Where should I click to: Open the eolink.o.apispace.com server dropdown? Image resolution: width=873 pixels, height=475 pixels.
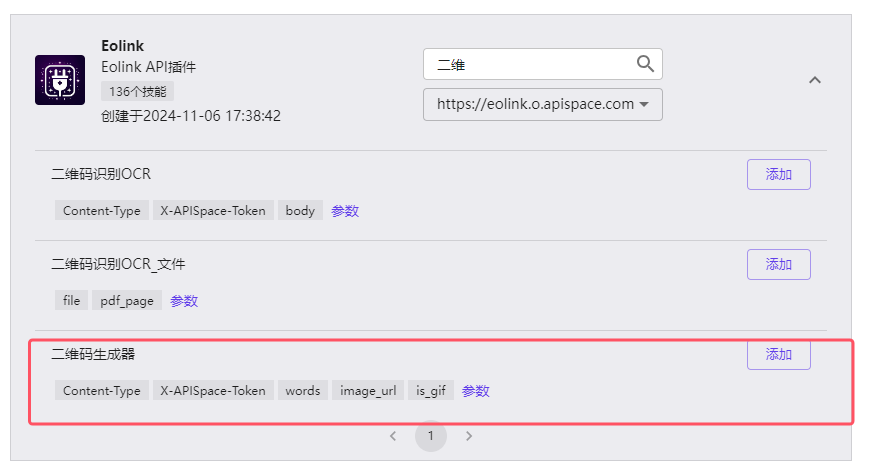click(x=543, y=104)
